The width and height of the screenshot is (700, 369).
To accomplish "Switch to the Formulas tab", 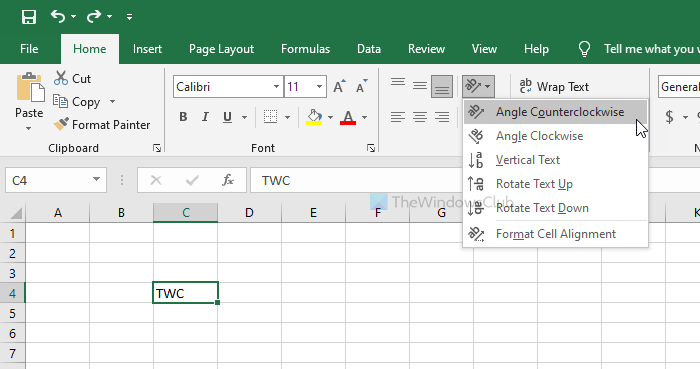I will pyautogui.click(x=305, y=49).
